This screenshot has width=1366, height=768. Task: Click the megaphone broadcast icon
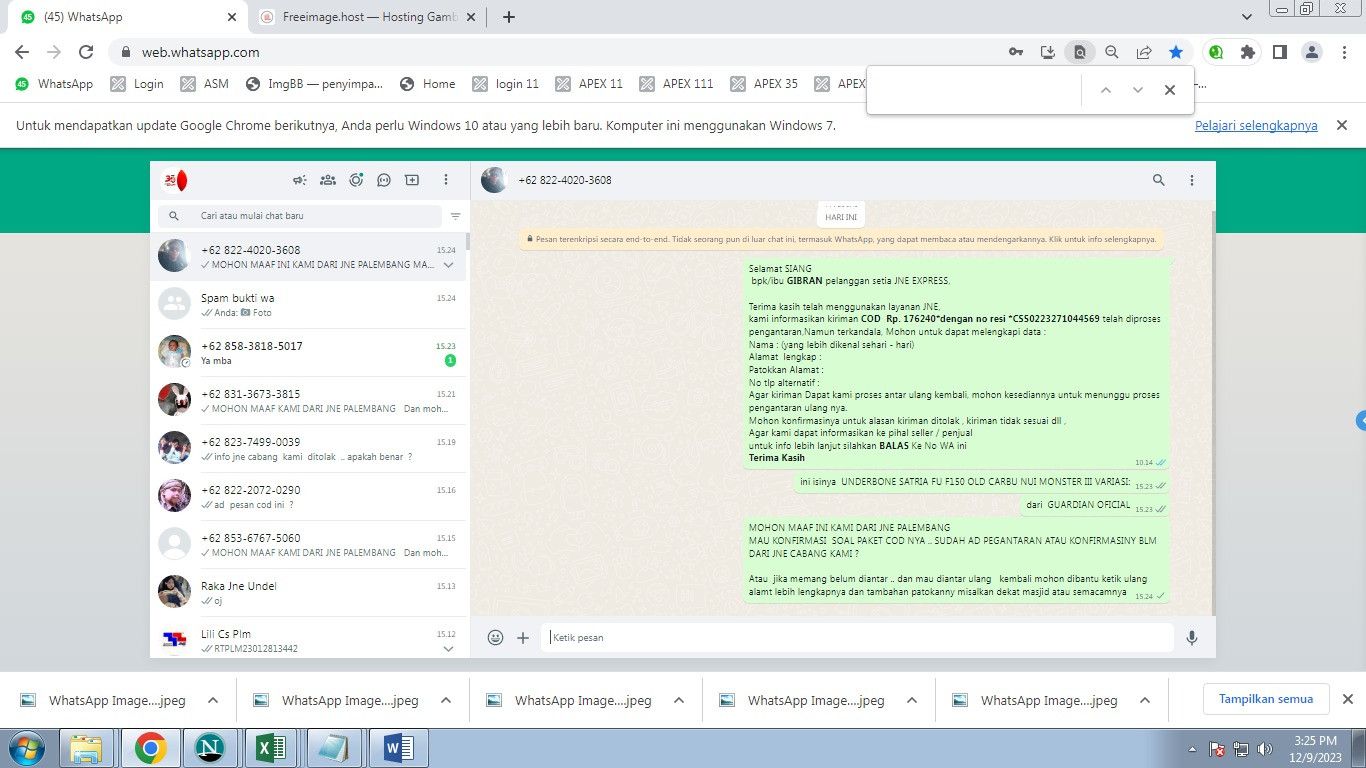coord(299,180)
